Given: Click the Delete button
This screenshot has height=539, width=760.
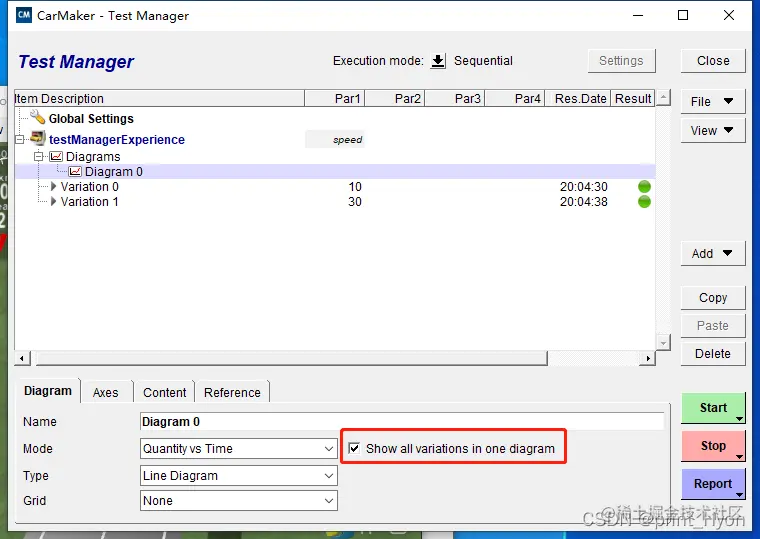Looking at the screenshot, I should 713,354.
